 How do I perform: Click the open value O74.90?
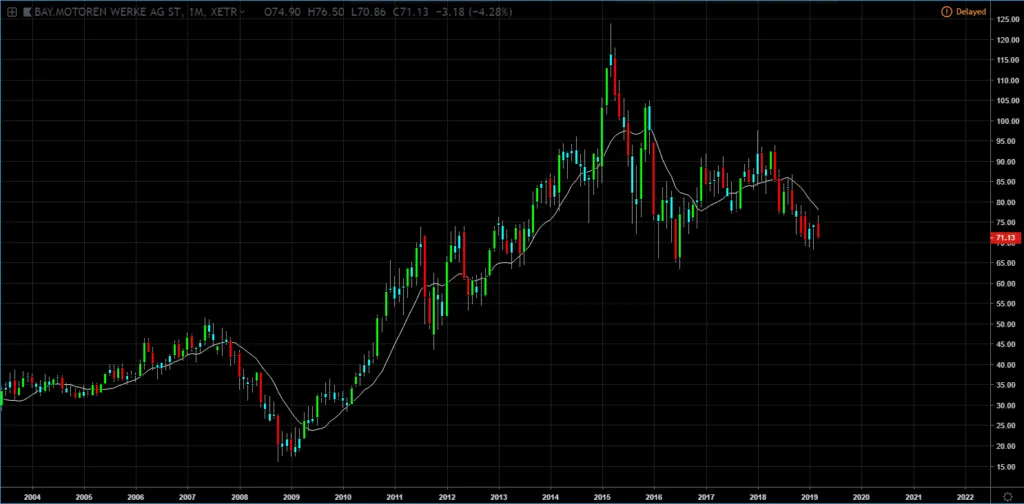pos(282,12)
